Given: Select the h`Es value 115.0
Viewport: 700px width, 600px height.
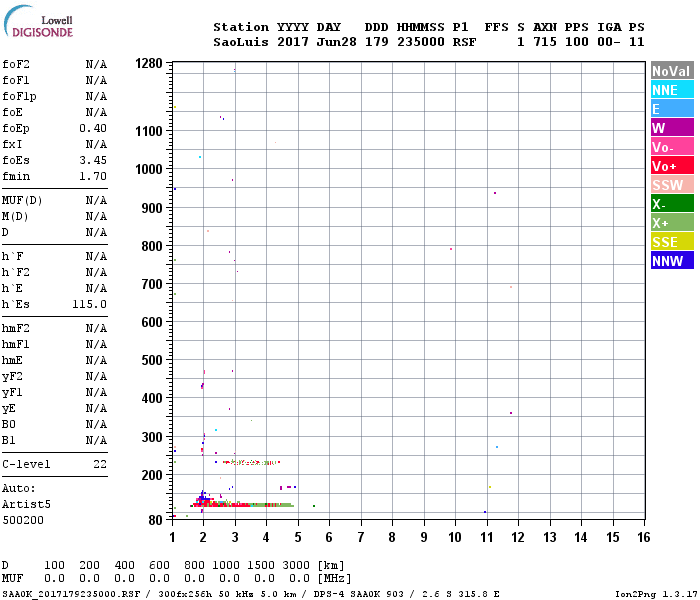Looking at the screenshot, I should point(90,304).
